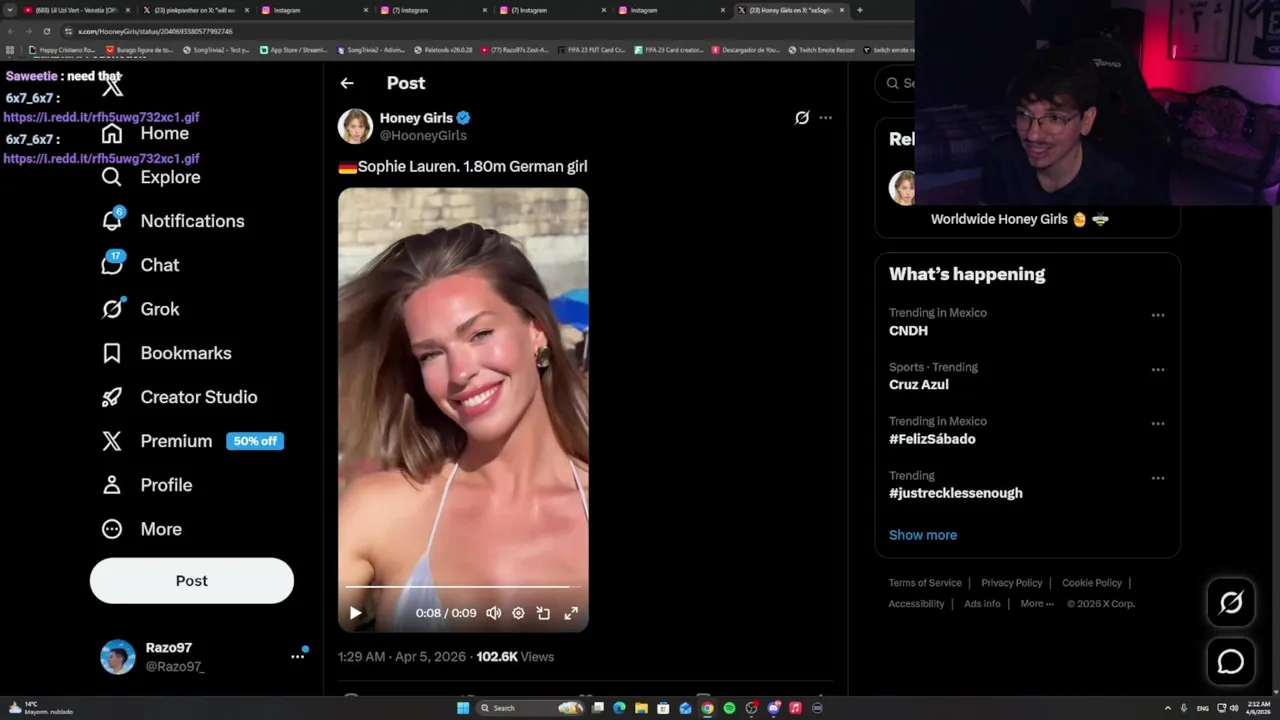Open options for #FelizSábado trend
The image size is (1280, 720).
1158,424
